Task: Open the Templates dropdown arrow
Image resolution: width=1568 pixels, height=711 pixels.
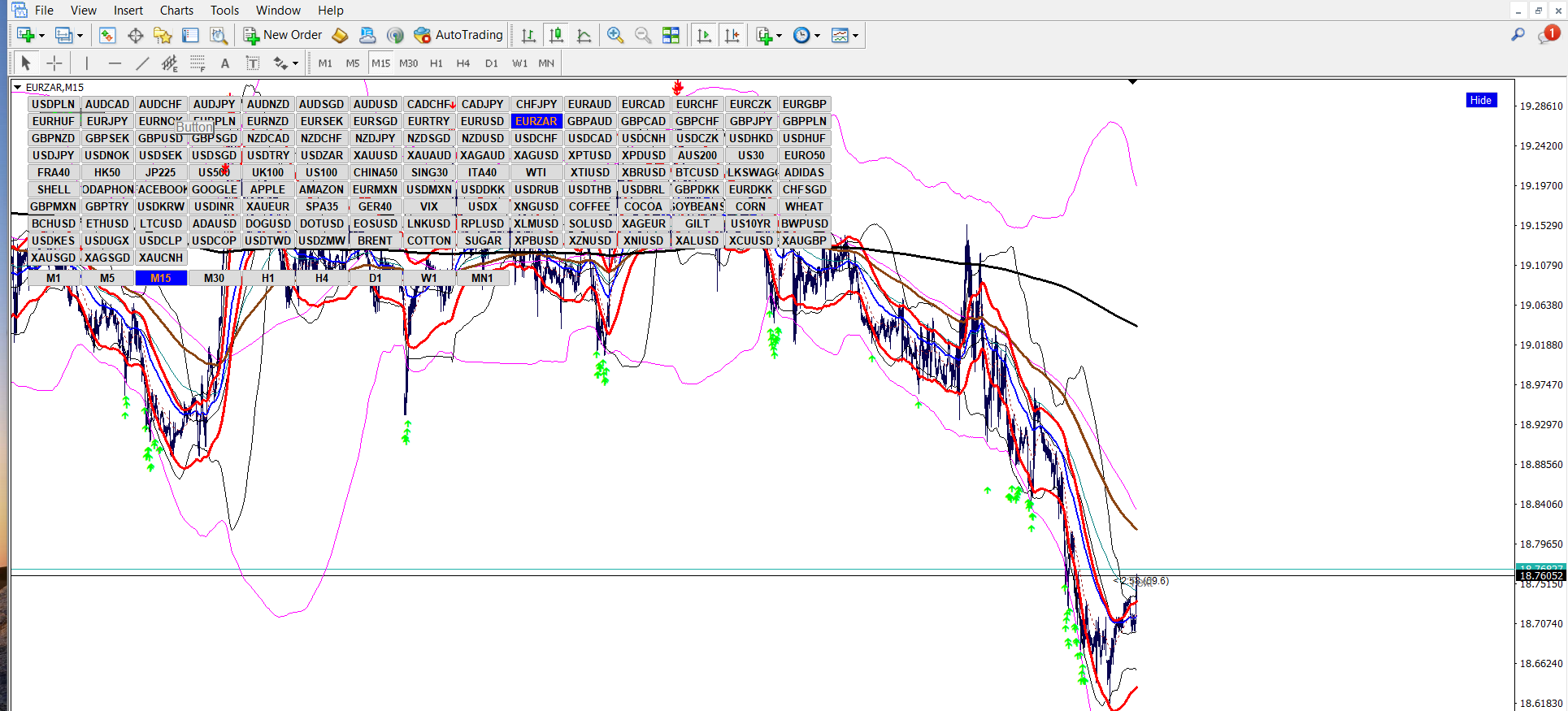Action: pos(855,36)
